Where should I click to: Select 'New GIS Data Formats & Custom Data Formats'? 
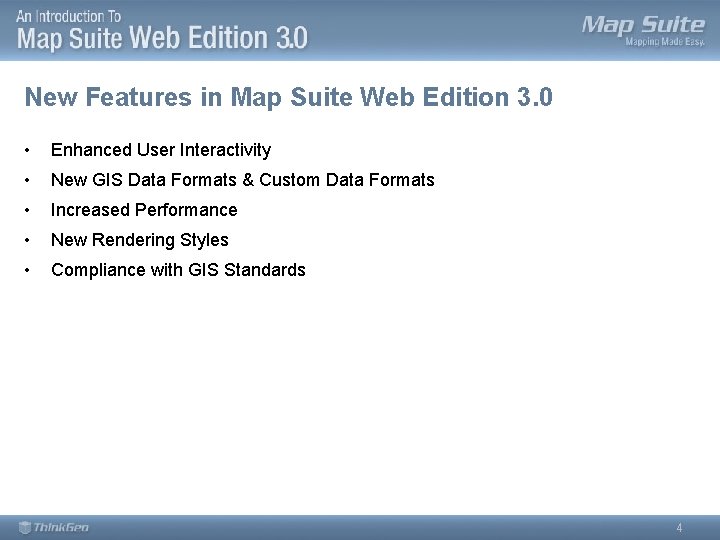242,180
